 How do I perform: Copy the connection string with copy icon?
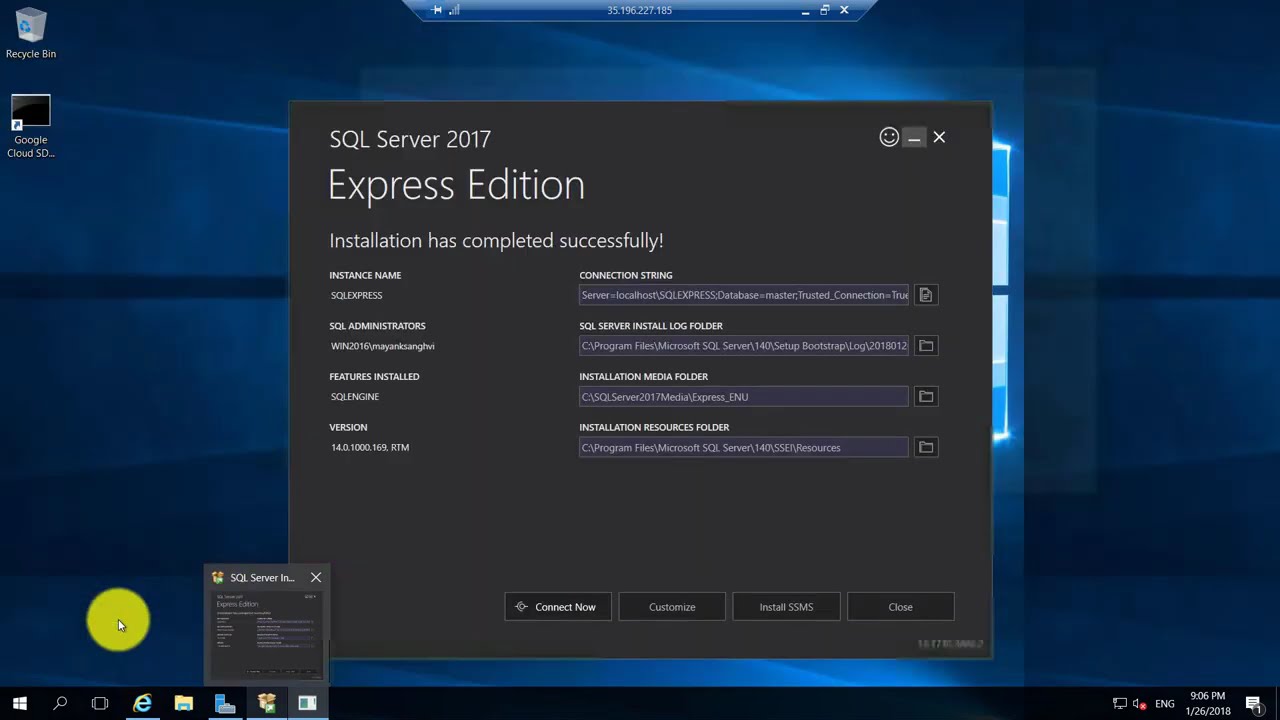coord(926,295)
